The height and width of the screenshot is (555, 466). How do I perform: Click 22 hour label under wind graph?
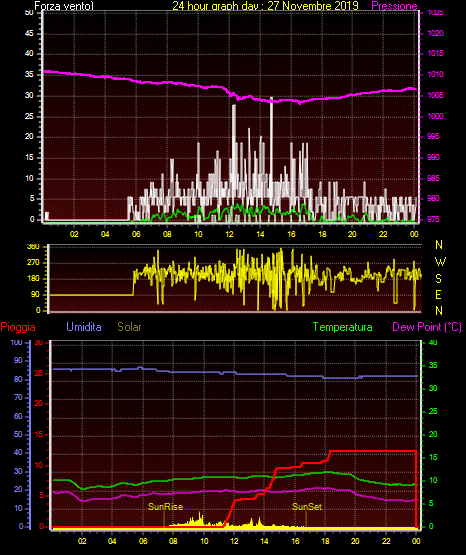(x=383, y=234)
